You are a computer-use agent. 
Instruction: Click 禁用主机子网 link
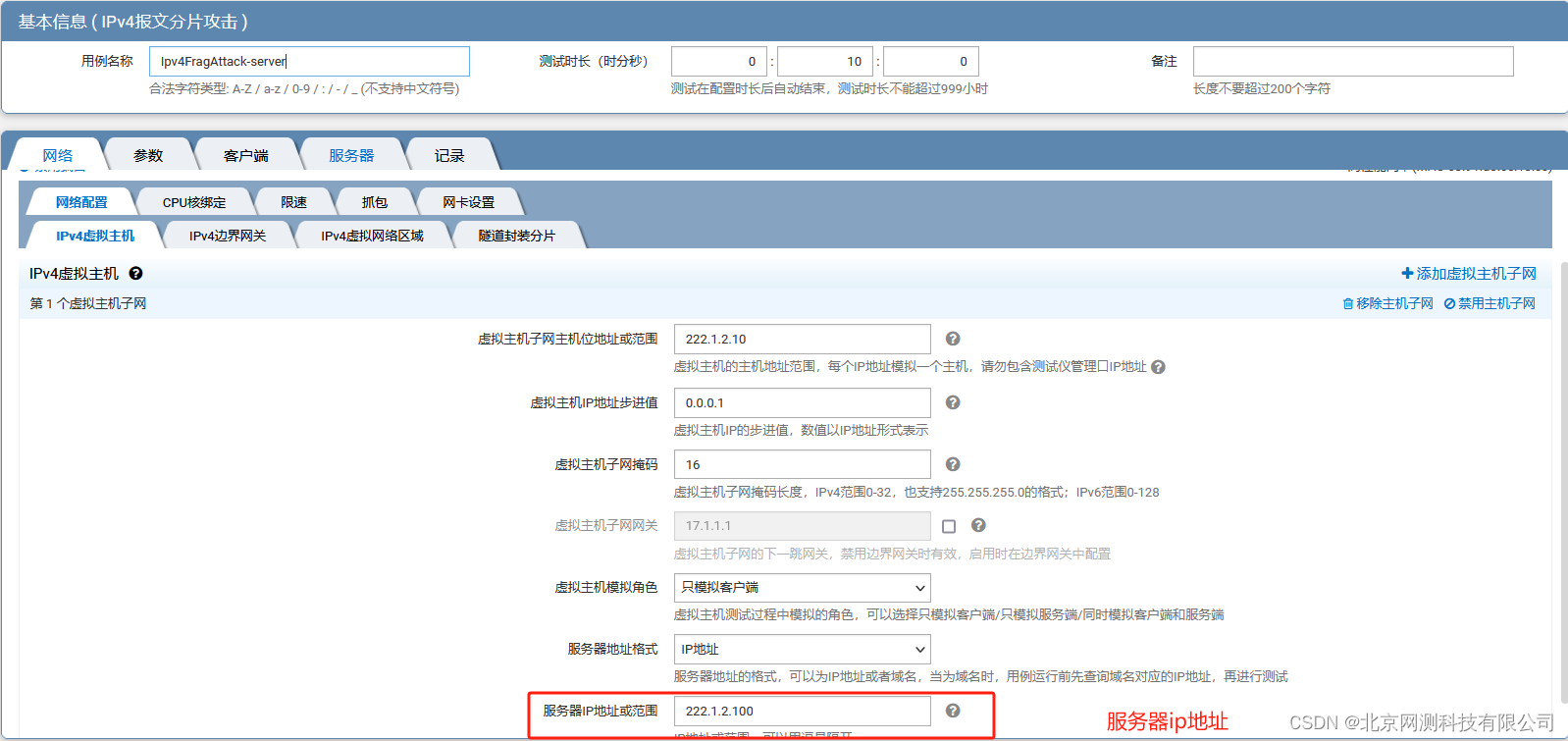click(1490, 304)
